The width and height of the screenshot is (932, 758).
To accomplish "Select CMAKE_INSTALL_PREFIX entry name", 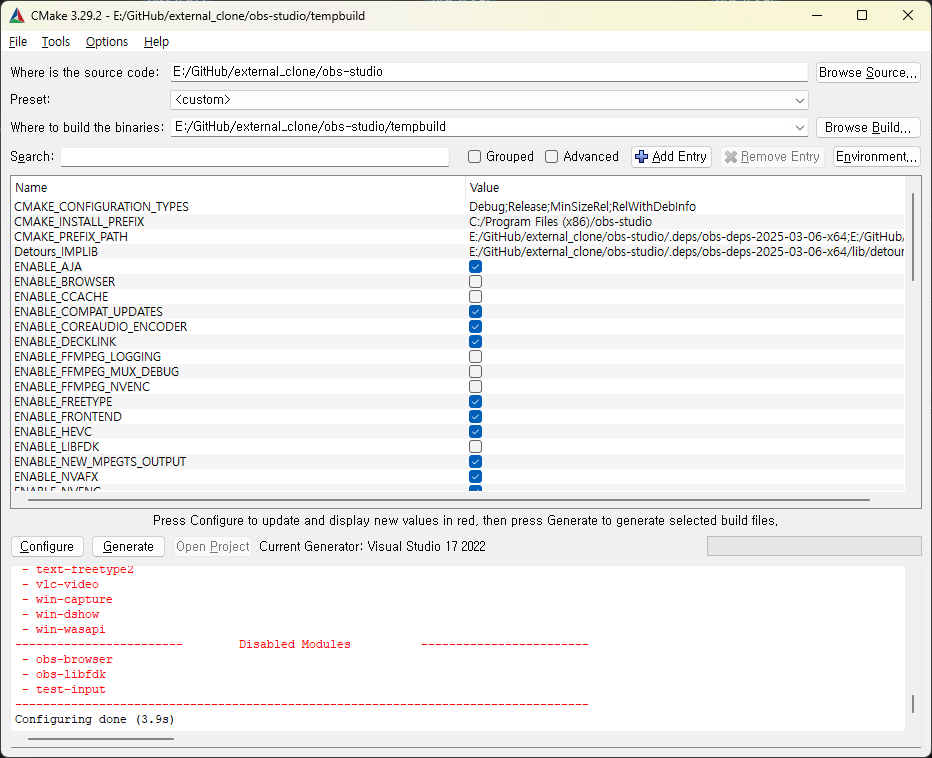I will (79, 221).
